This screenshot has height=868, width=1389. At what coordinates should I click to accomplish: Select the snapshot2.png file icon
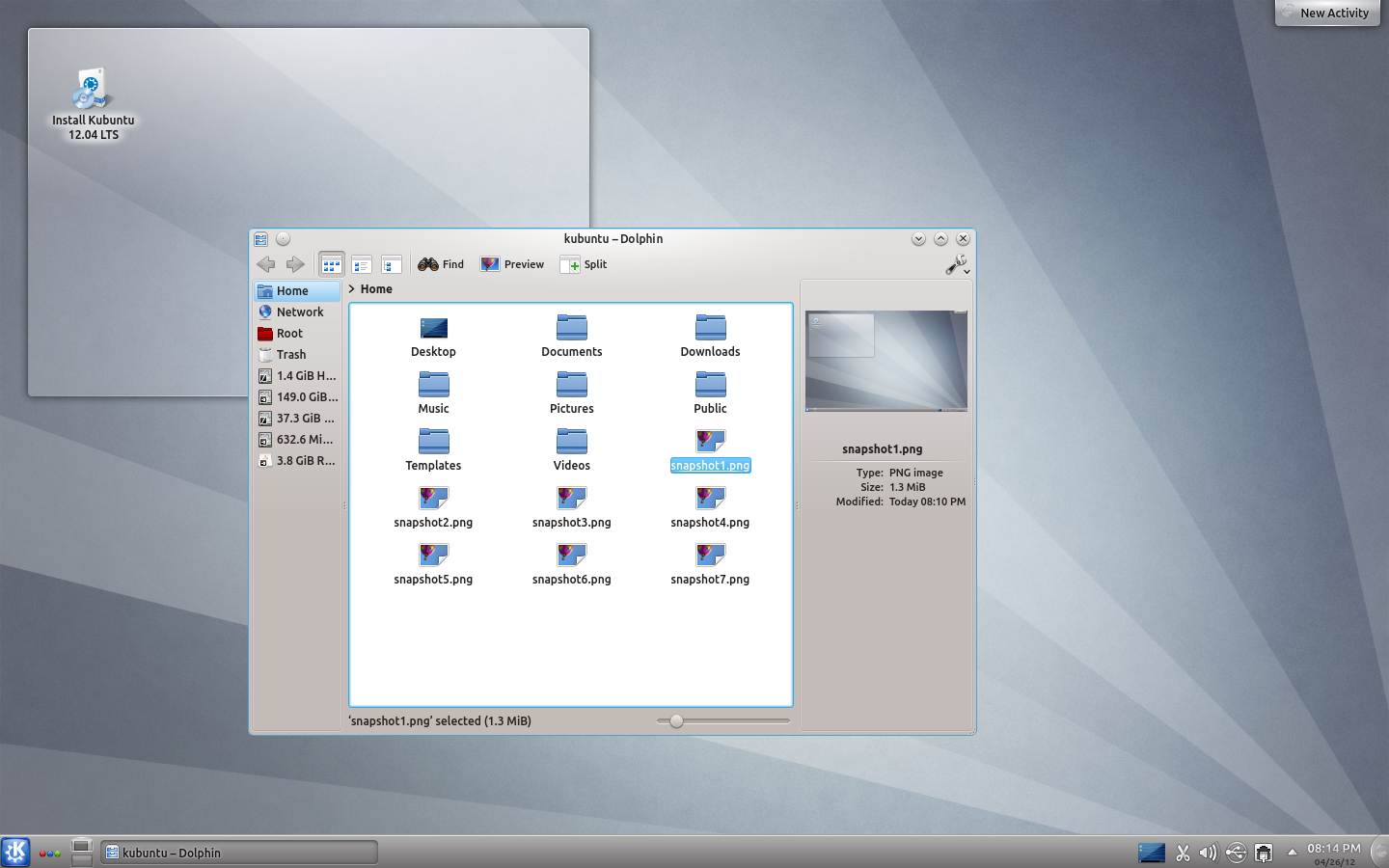coord(433,499)
